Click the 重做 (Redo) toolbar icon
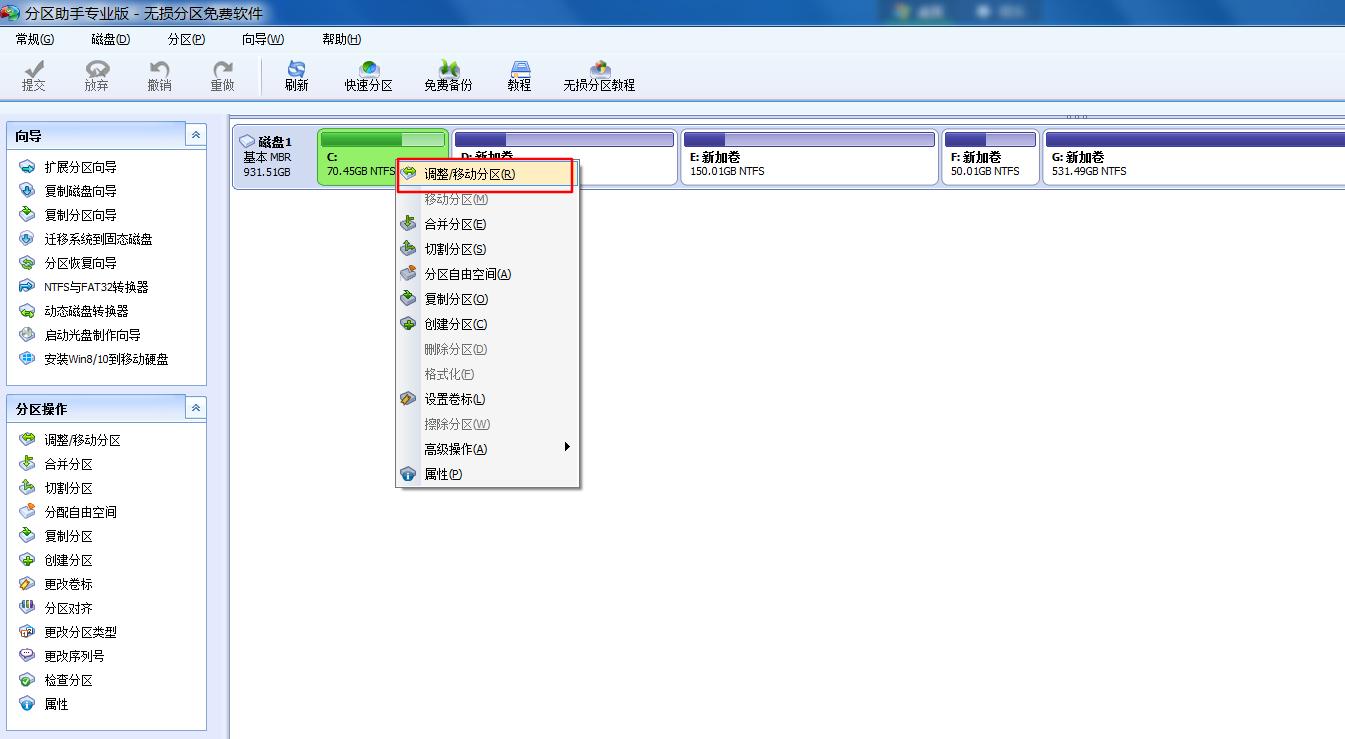1345x739 pixels. [221, 75]
